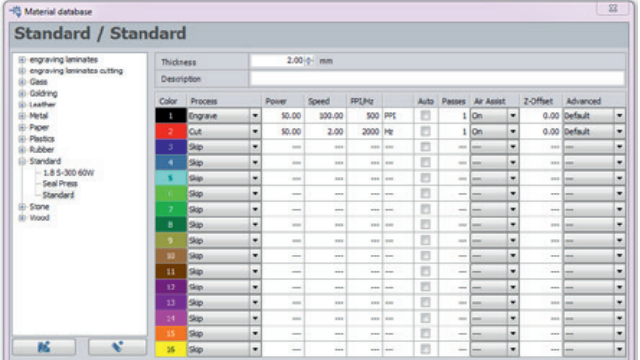Screen dimensions: 640x360
Task: Select the Paper category
Action: pyautogui.click(x=39, y=127)
